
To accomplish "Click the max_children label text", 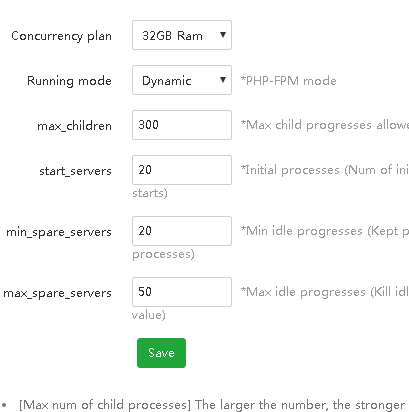I will (74, 126).
